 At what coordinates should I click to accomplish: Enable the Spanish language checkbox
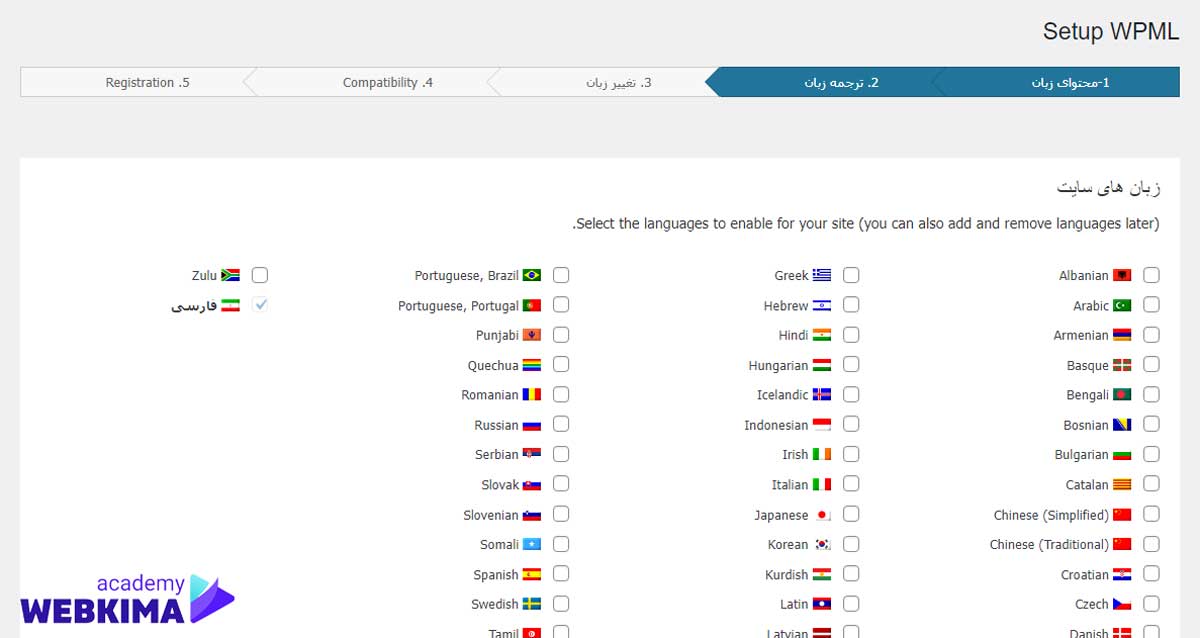[561, 574]
